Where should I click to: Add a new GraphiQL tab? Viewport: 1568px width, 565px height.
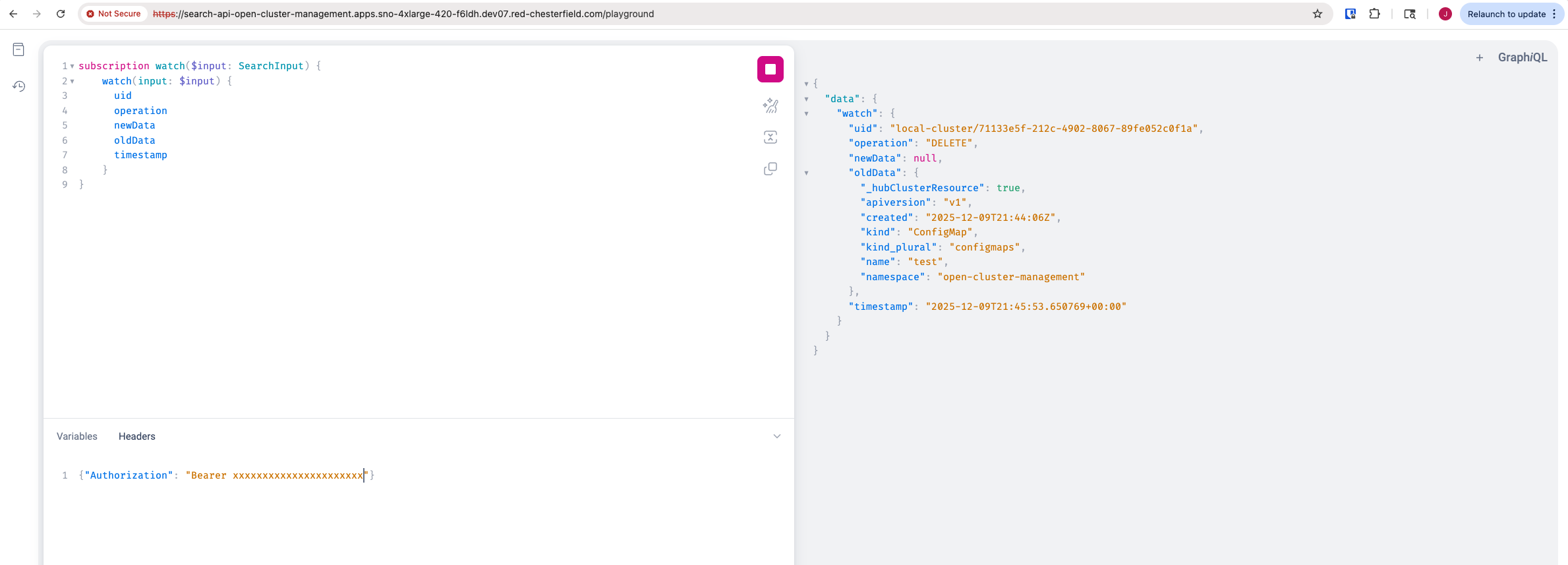(1480, 58)
